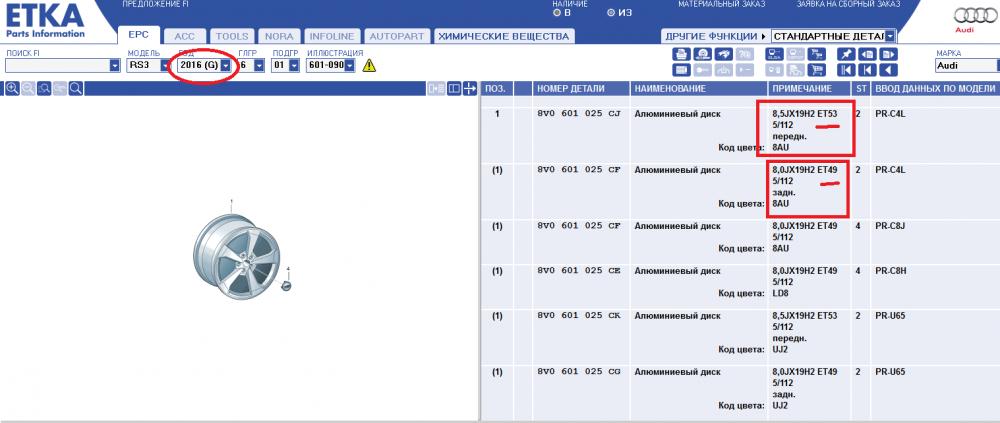
Task: Jump to first illustration arrow button
Action: coord(846,70)
